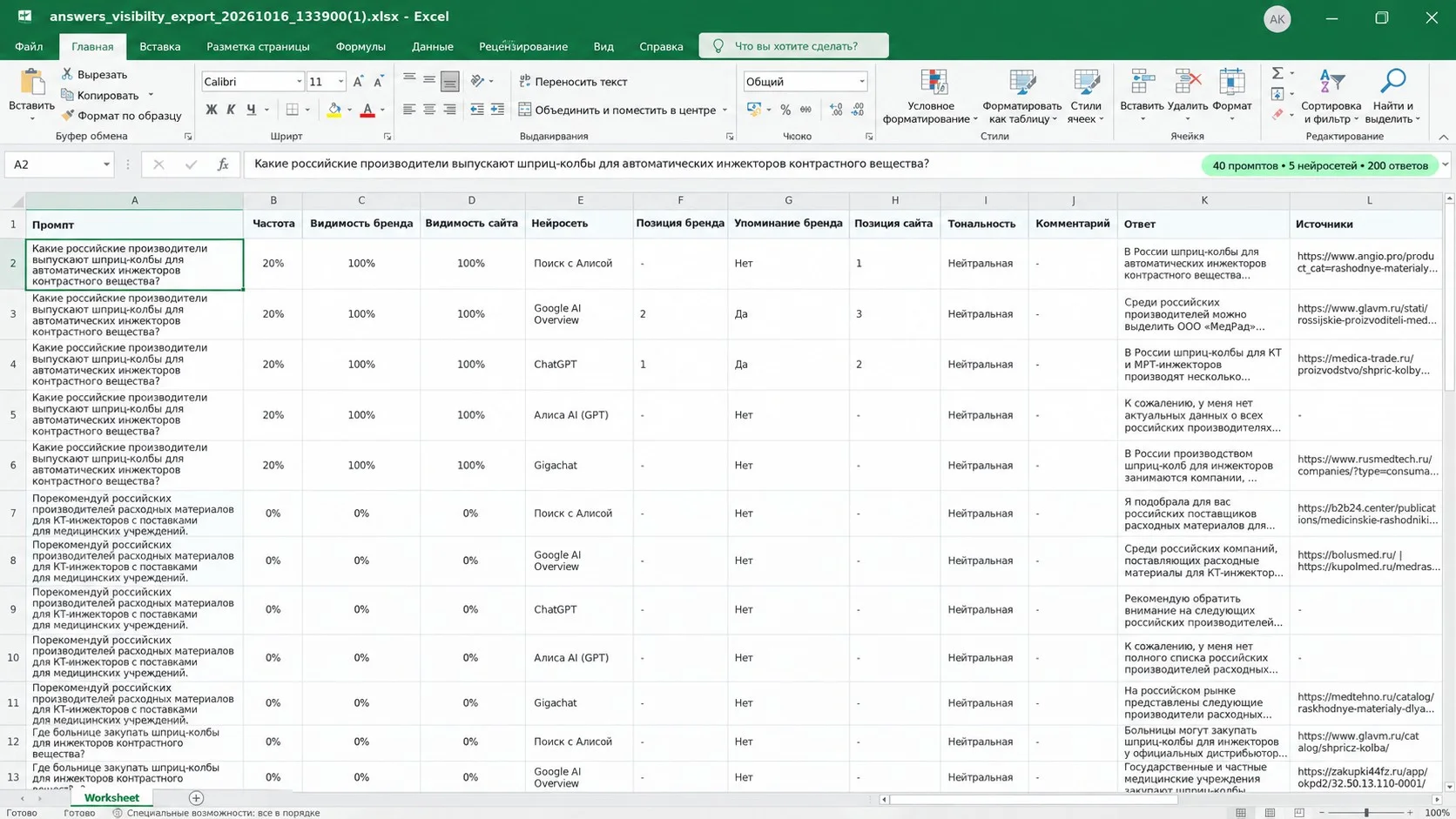The width and height of the screenshot is (1456, 819).
Task: Add a new sheet
Action: (x=196, y=797)
